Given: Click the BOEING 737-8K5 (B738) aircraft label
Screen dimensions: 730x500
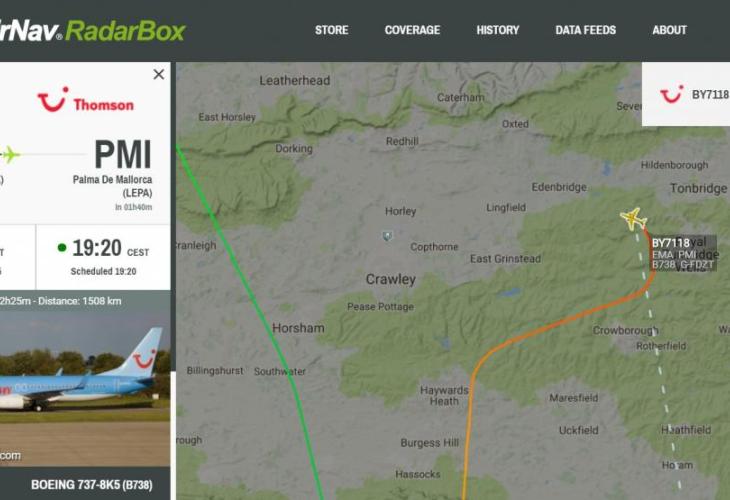Looking at the screenshot, I should [92, 485].
